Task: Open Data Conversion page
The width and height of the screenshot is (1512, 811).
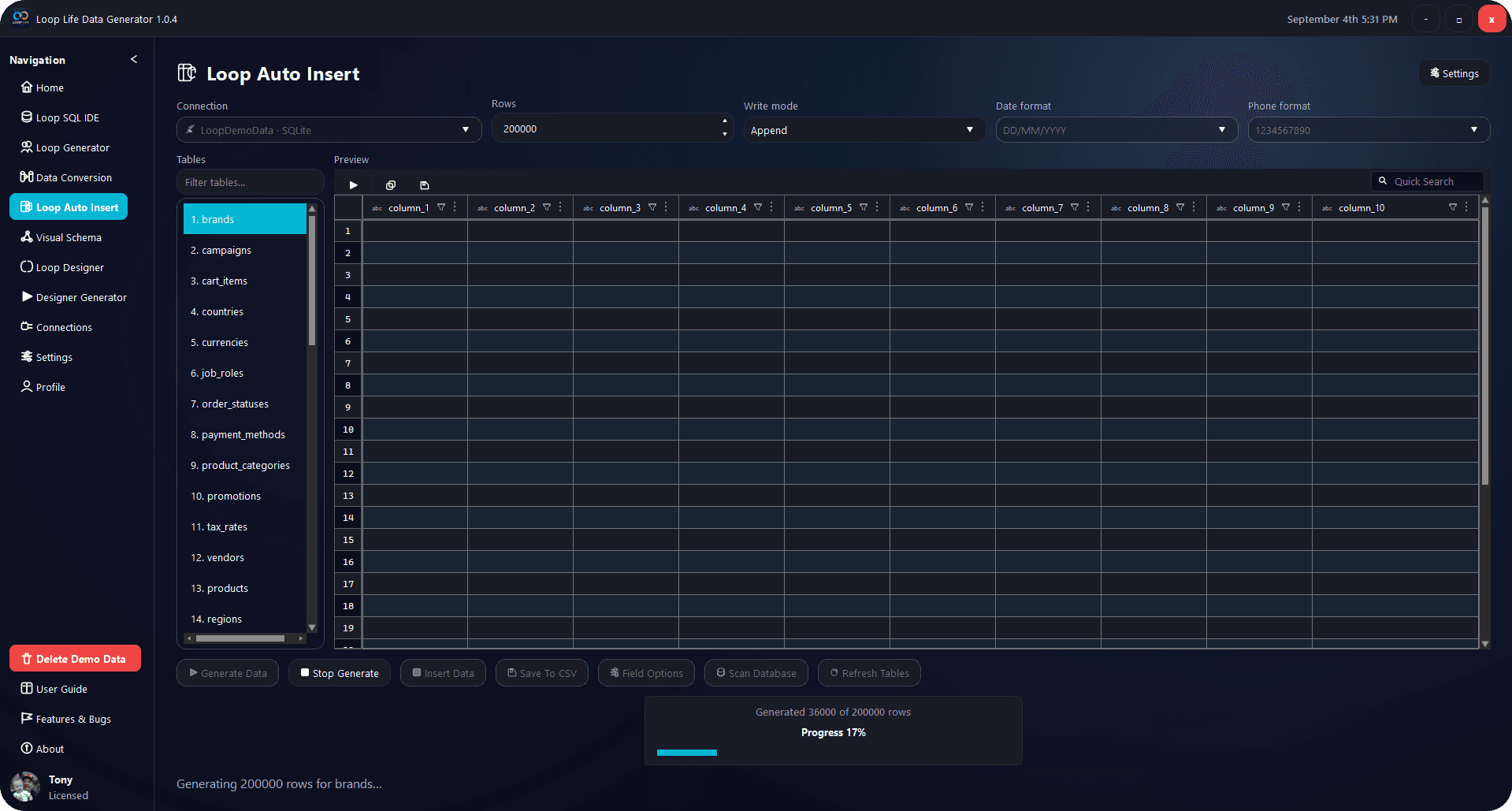Action: [x=66, y=177]
